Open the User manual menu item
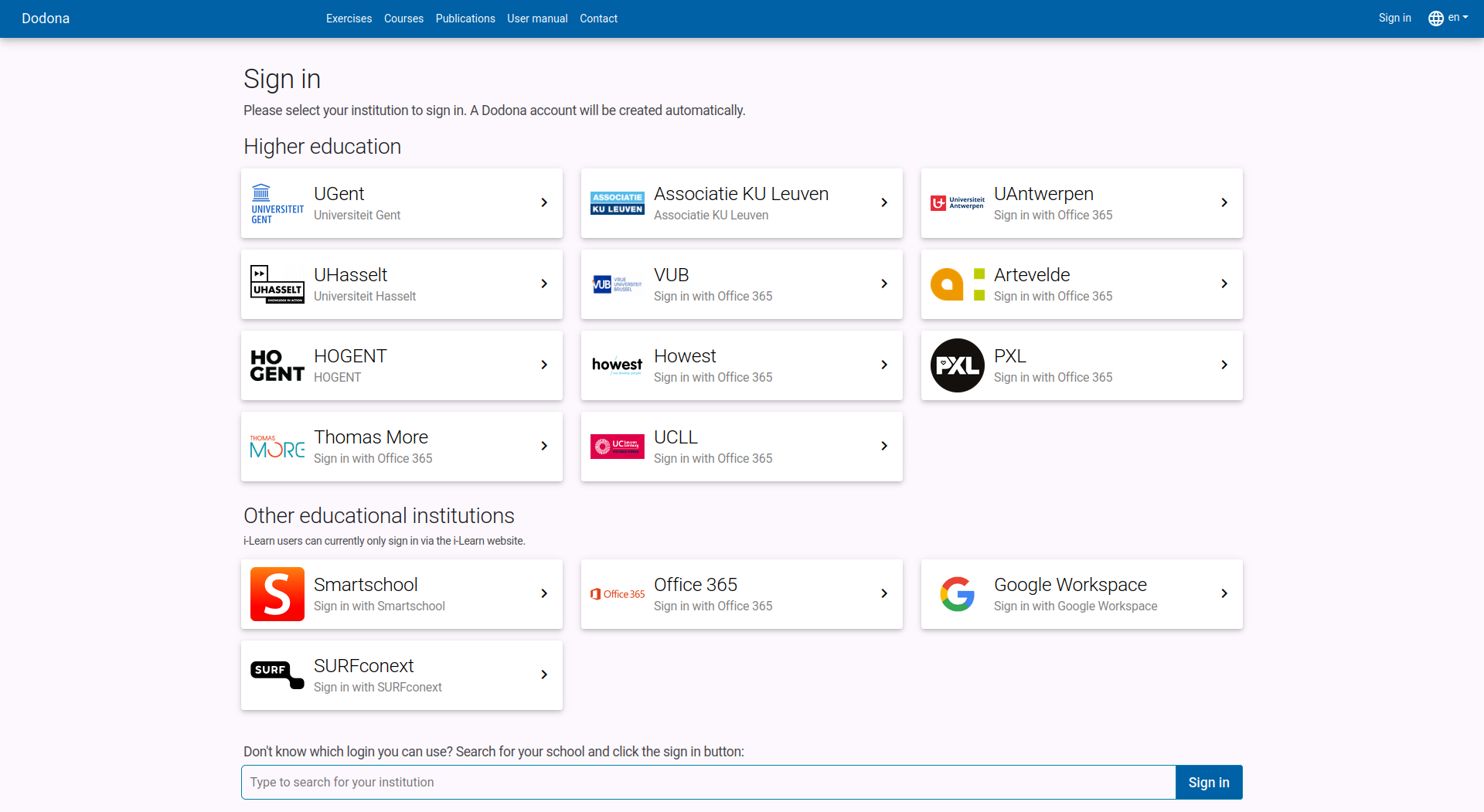Viewport: 1484px width, 812px height. (x=537, y=19)
